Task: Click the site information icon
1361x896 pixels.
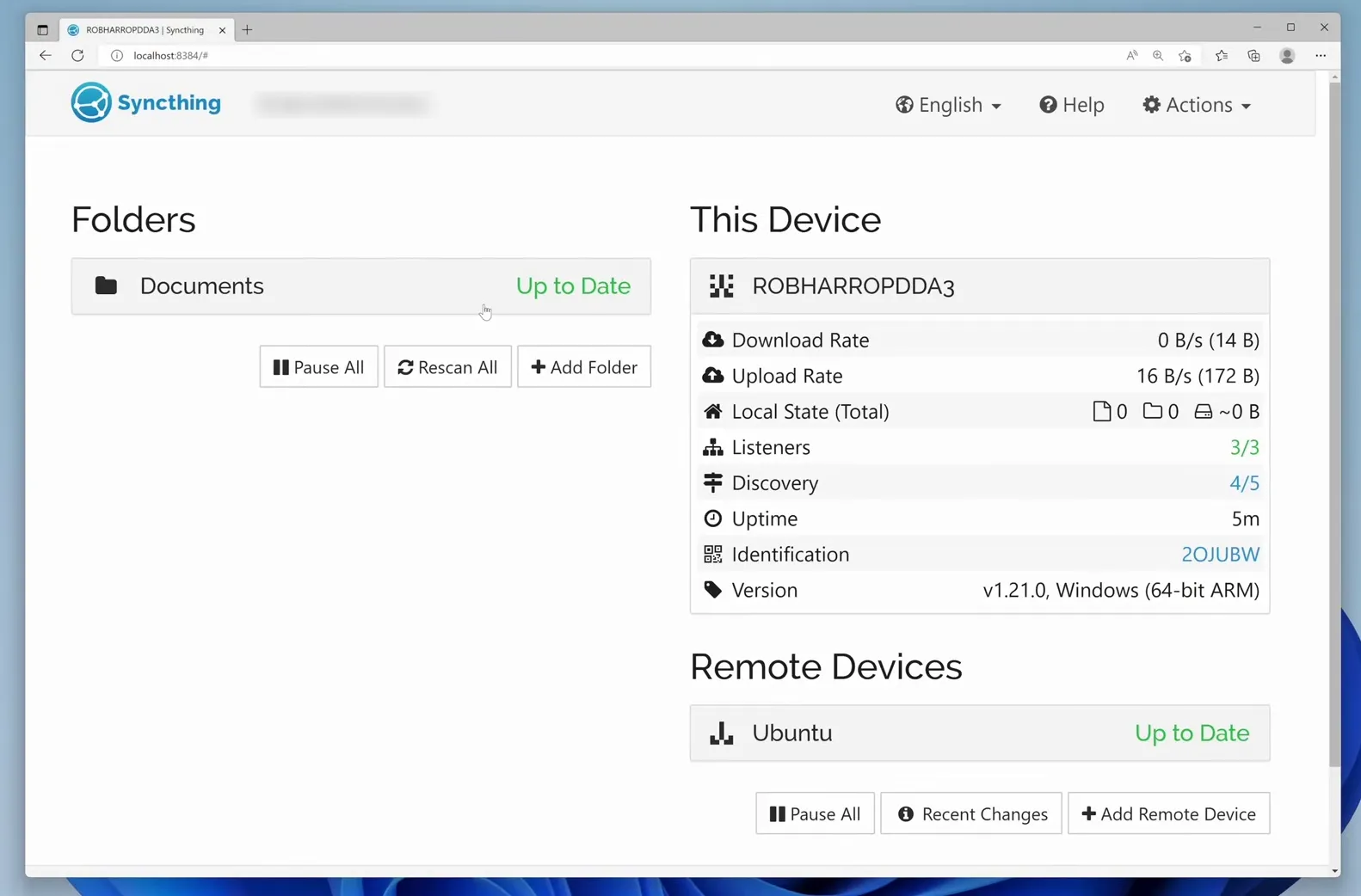Action: pyautogui.click(x=117, y=55)
